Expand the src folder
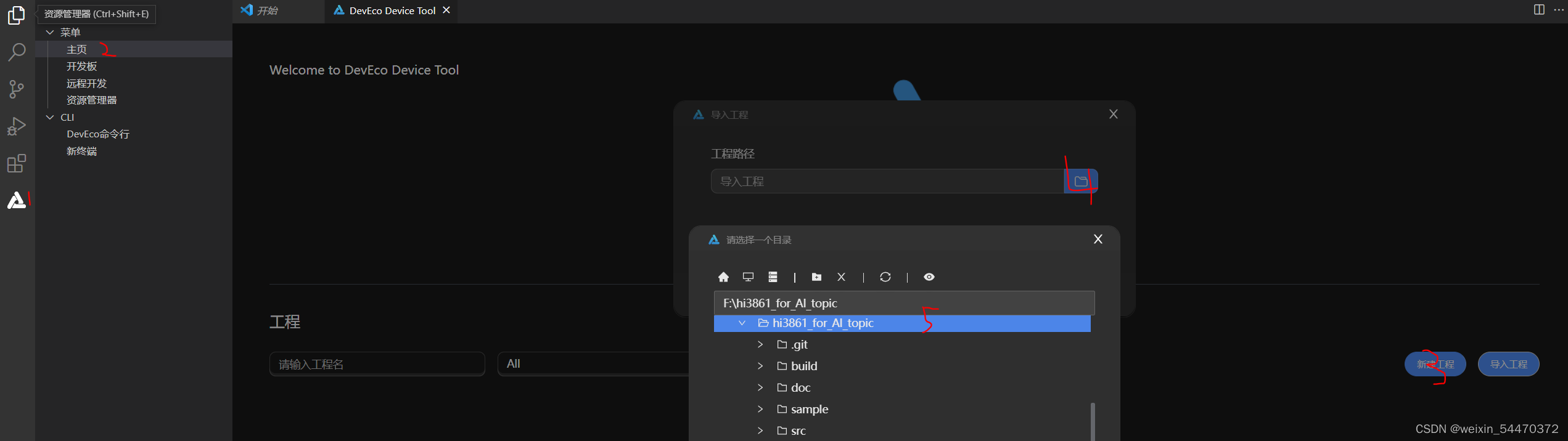The height and width of the screenshot is (441, 1568). 760,431
